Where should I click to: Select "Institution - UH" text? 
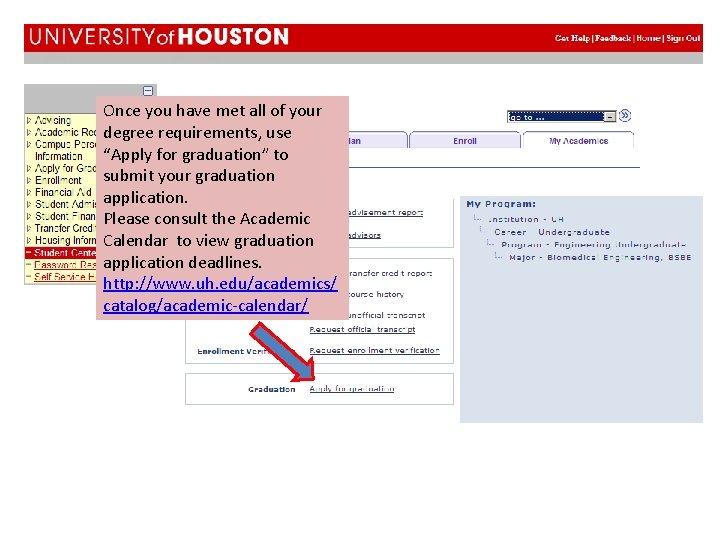[x=525, y=219]
